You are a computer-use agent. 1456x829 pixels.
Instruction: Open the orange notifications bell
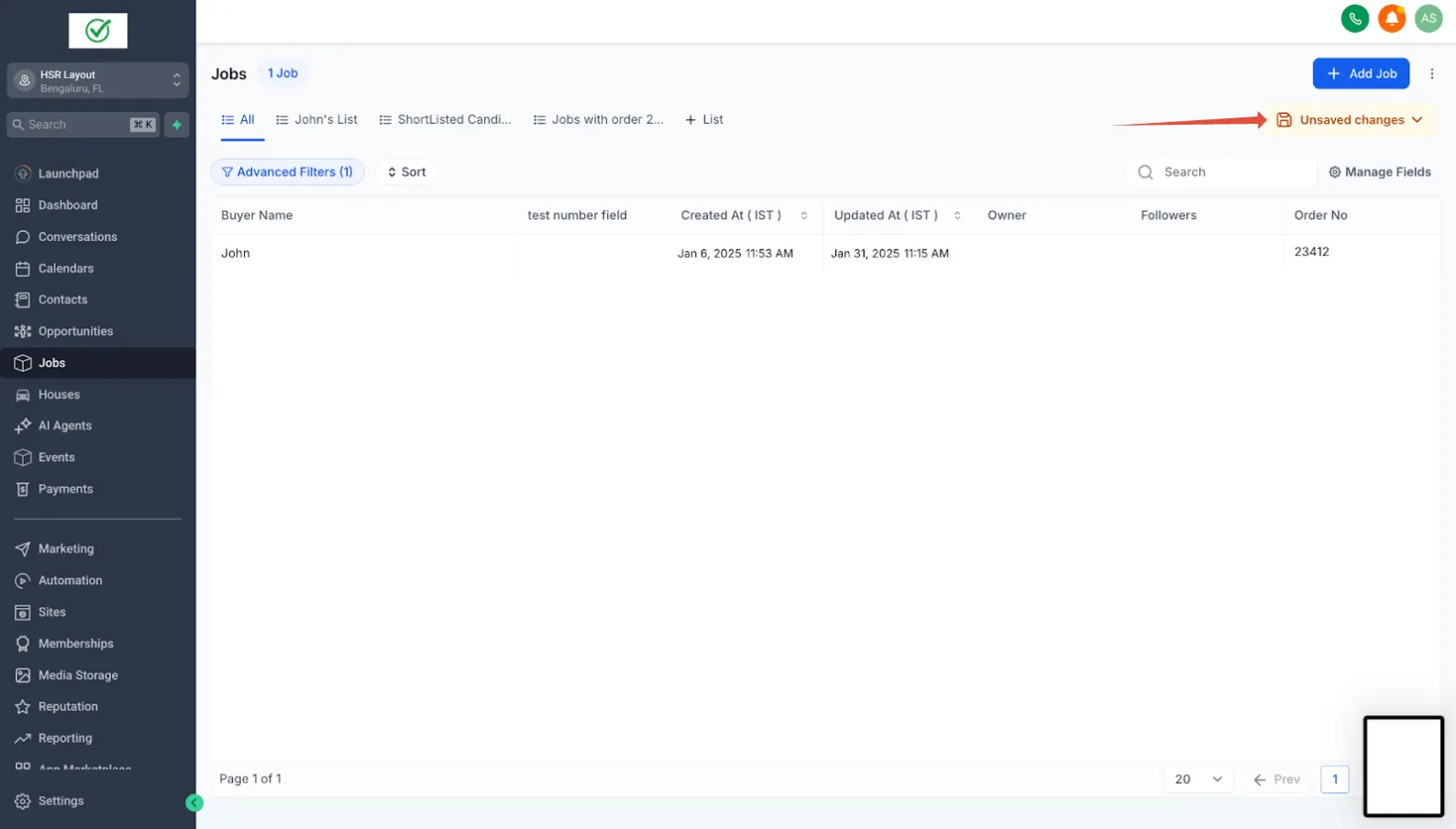pyautogui.click(x=1392, y=18)
